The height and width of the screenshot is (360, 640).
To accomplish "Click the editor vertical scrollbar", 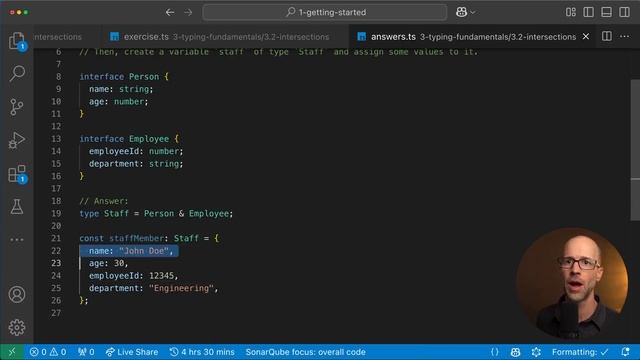I will [635, 150].
